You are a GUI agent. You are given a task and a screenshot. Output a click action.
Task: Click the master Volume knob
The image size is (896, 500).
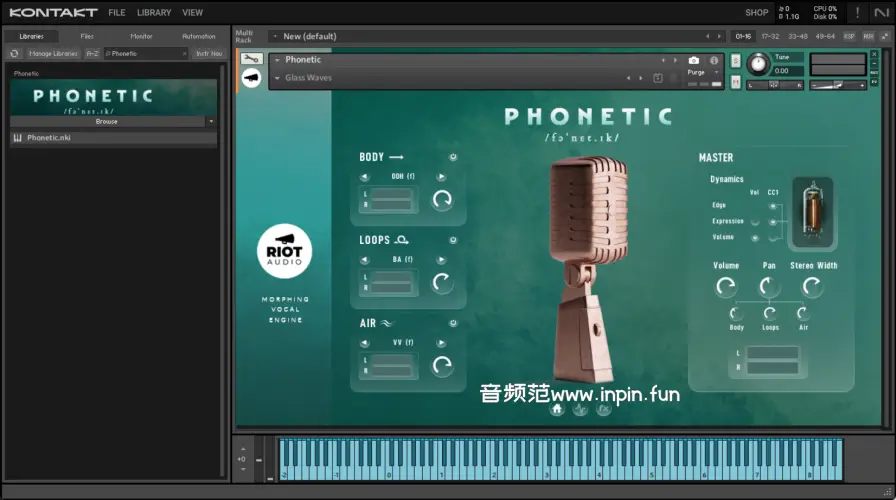click(725, 287)
